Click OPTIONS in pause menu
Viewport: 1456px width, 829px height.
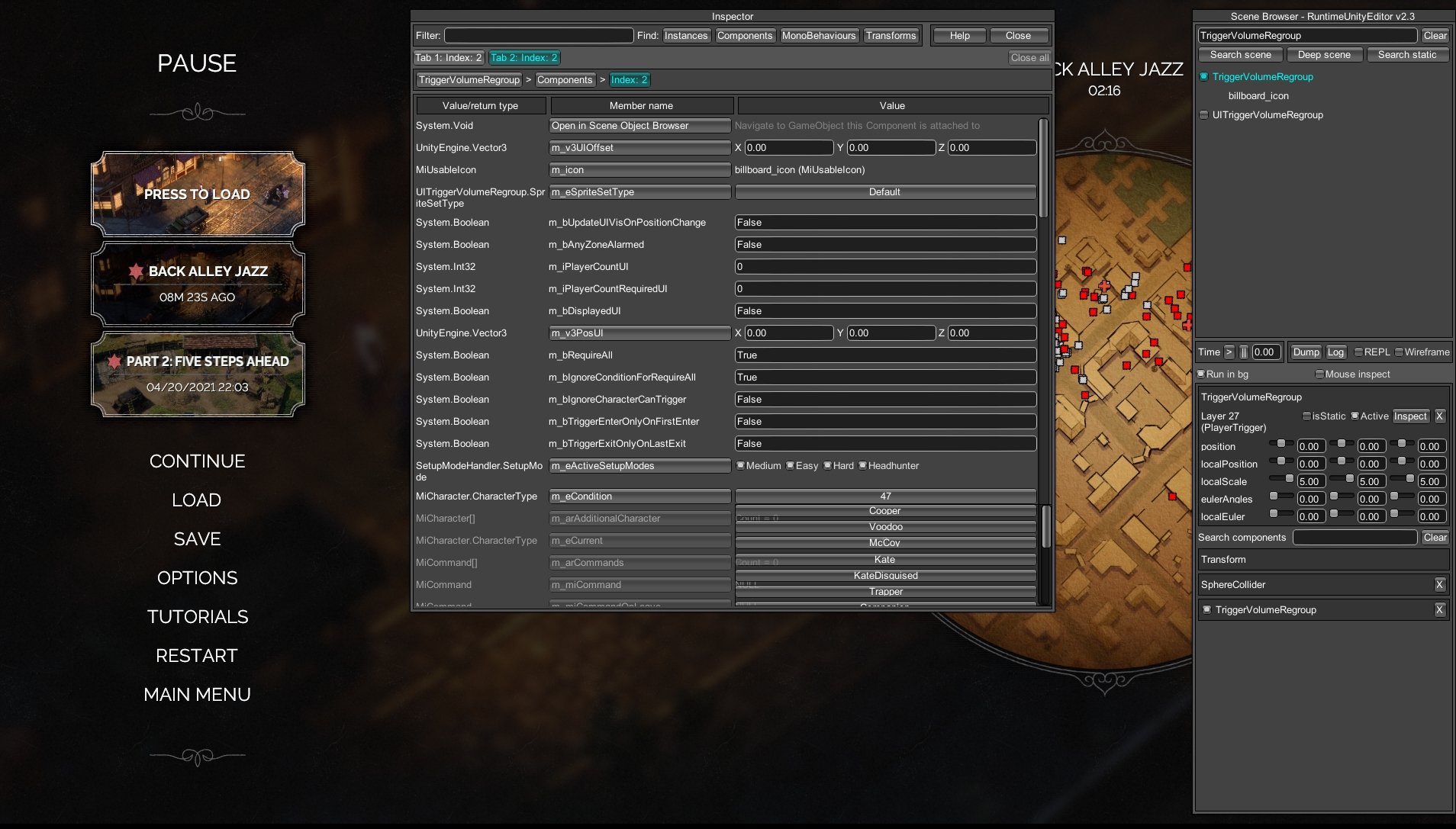(197, 577)
